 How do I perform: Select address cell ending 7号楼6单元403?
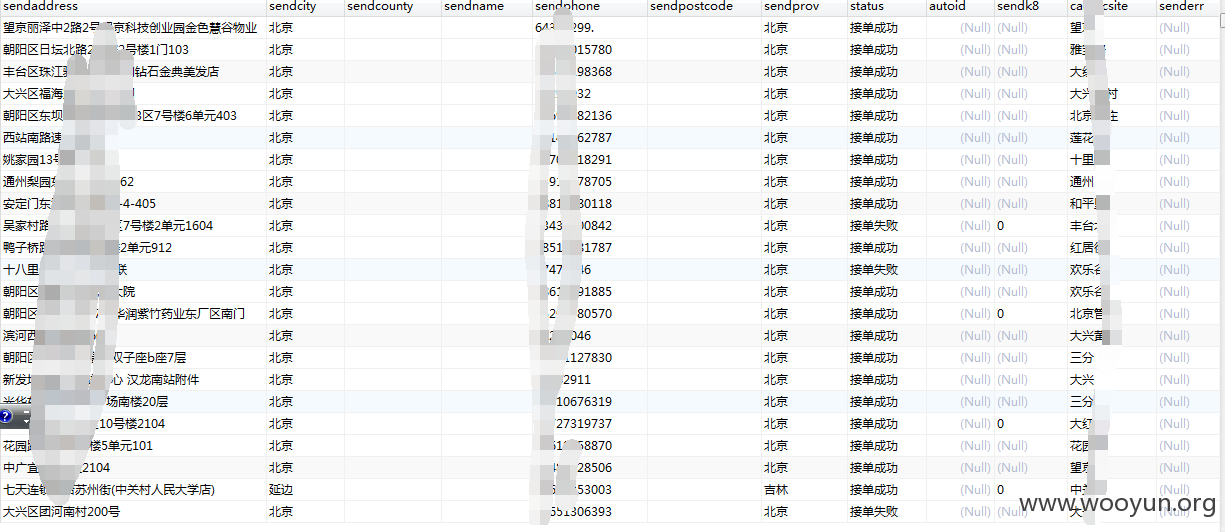[132, 115]
